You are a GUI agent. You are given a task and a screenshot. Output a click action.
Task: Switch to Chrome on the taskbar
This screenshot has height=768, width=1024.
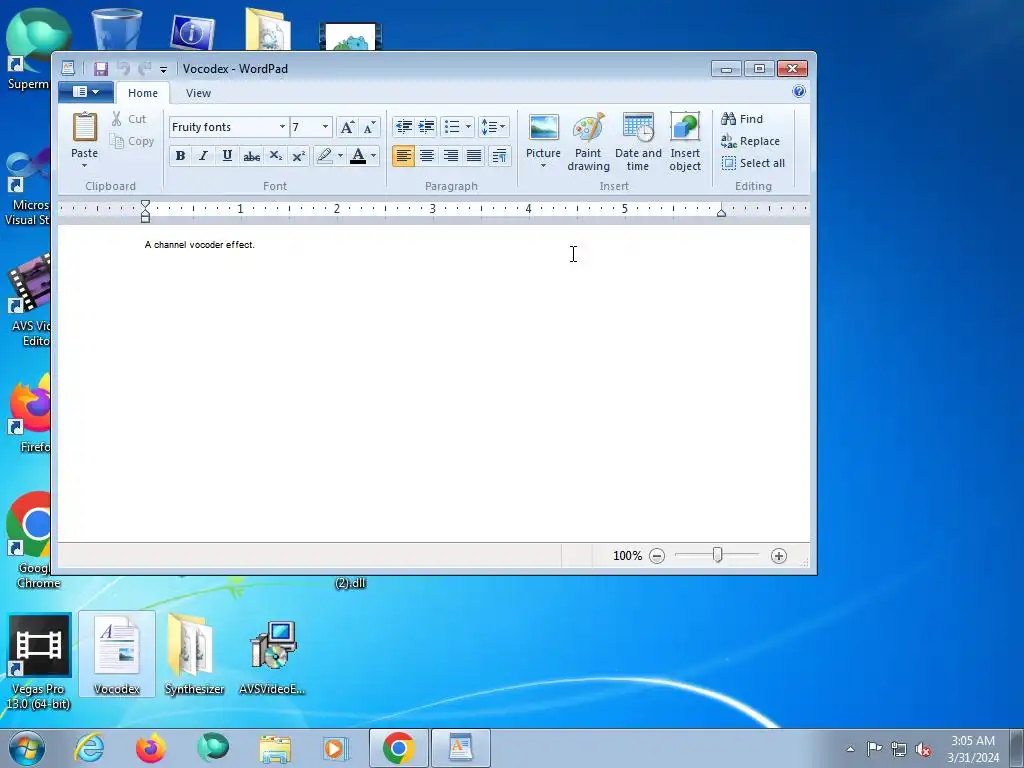398,748
